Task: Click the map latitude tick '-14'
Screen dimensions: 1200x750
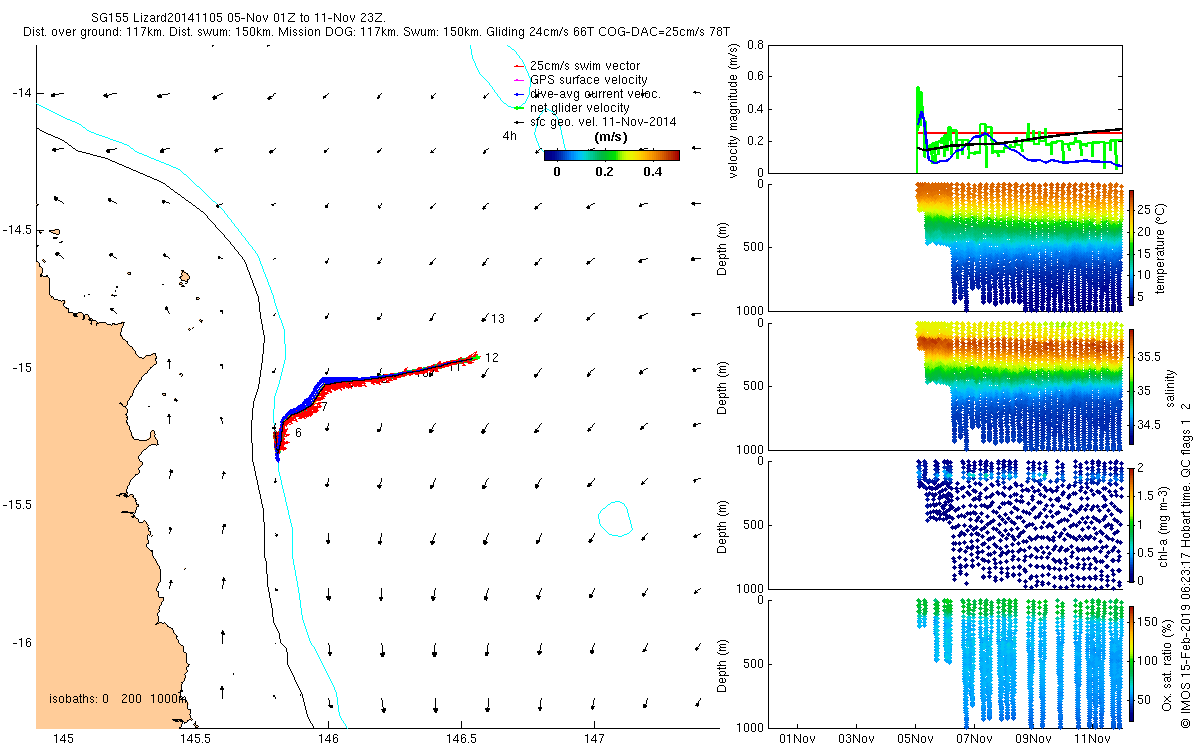Action: (22, 93)
